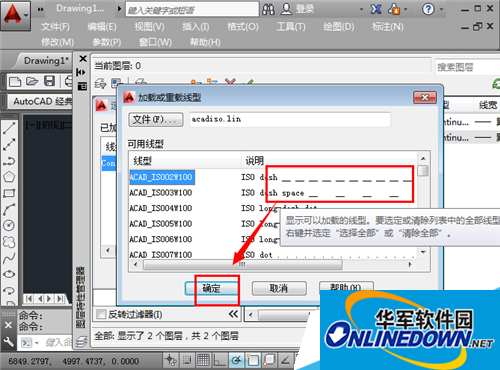Click layer list horizontal scrollbar thumb
Screen dimensions: 500x370
tap(283, 315)
